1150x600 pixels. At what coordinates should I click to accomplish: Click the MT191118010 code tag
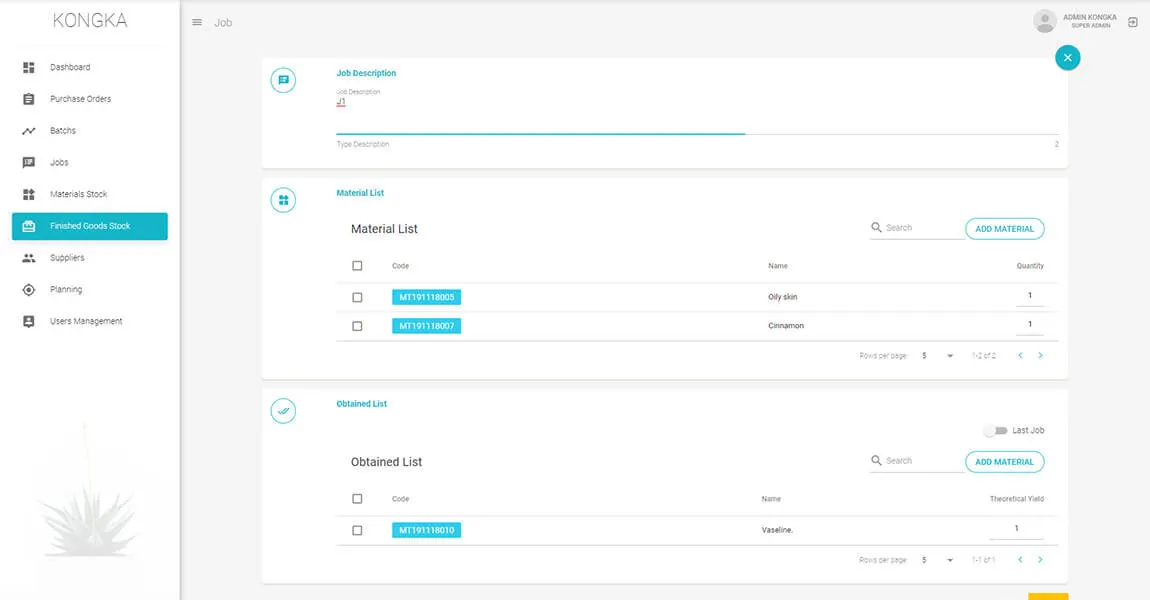[x=426, y=530]
